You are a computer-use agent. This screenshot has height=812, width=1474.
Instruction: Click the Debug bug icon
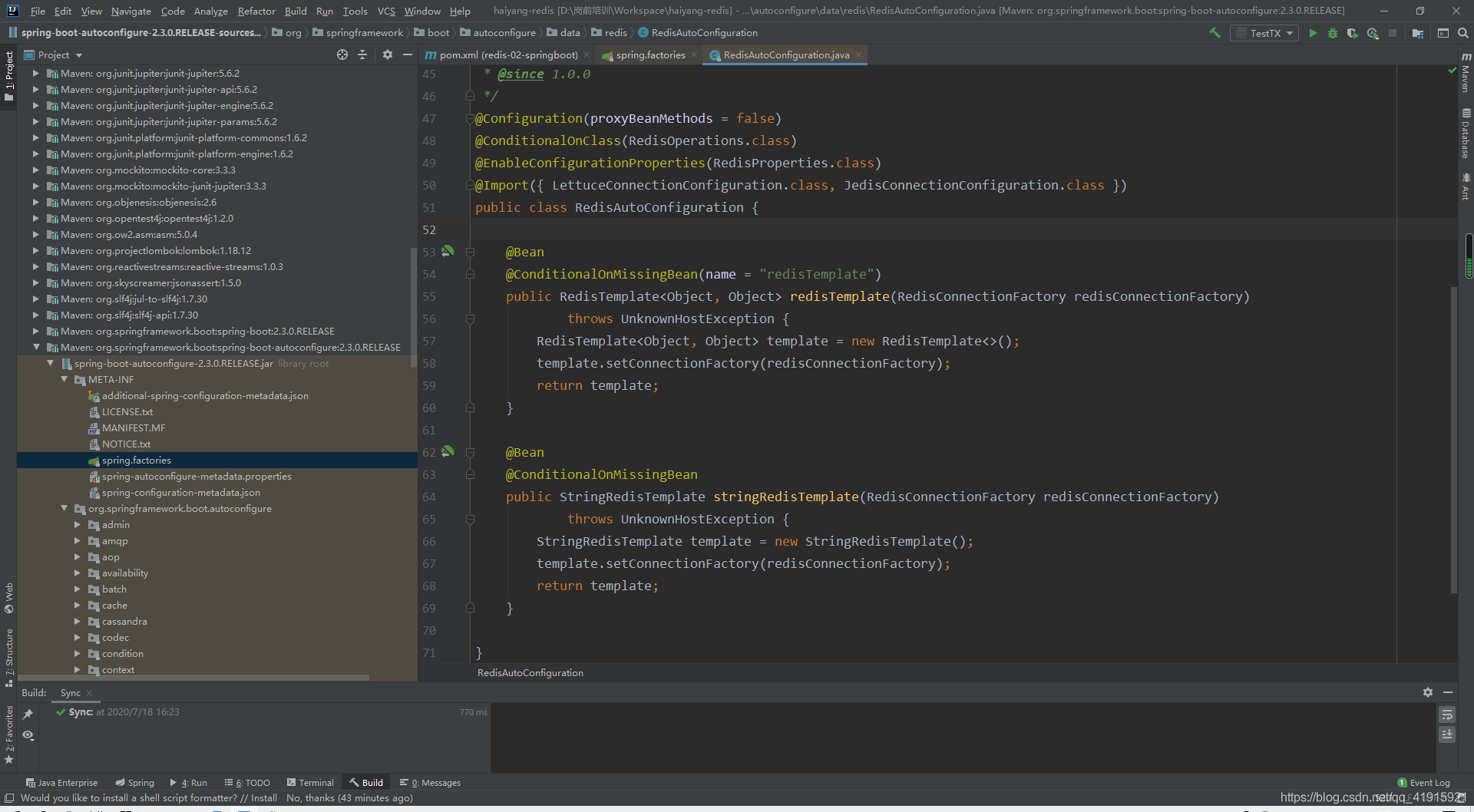click(1333, 33)
